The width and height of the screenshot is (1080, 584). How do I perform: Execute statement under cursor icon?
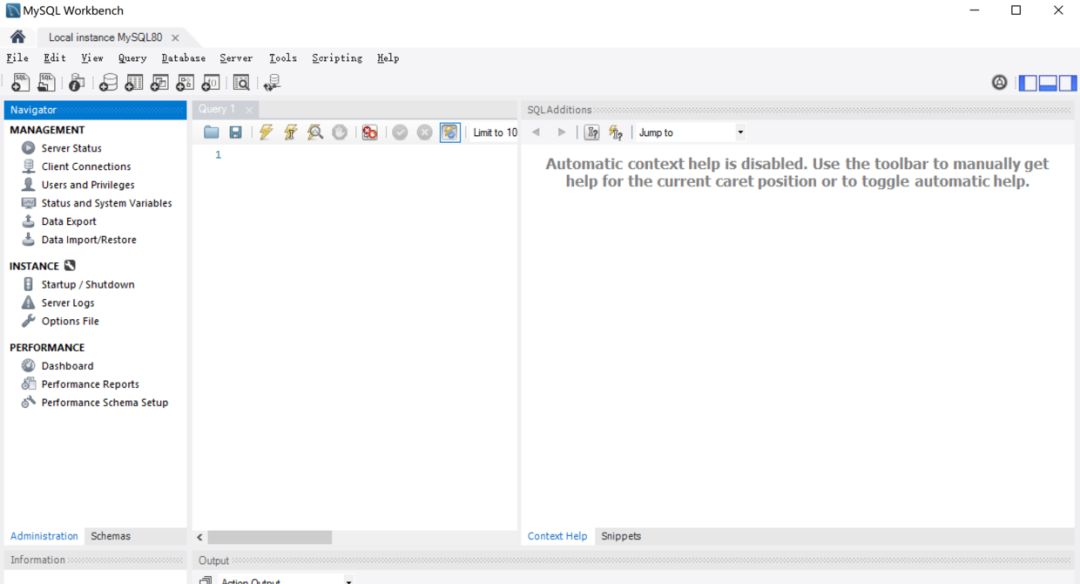[291, 132]
